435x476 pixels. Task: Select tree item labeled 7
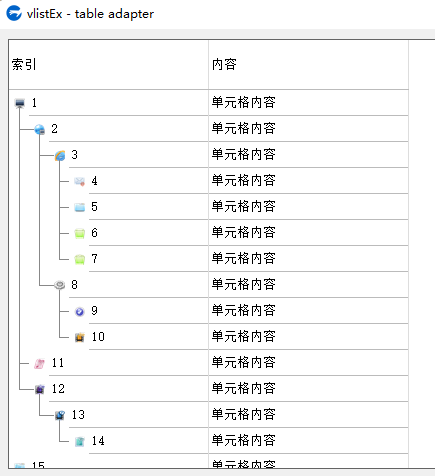click(94, 259)
